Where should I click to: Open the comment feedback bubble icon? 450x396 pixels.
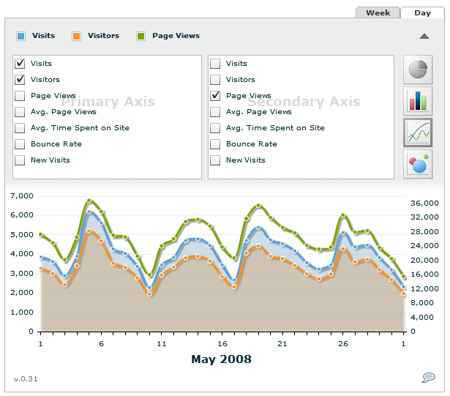click(428, 377)
